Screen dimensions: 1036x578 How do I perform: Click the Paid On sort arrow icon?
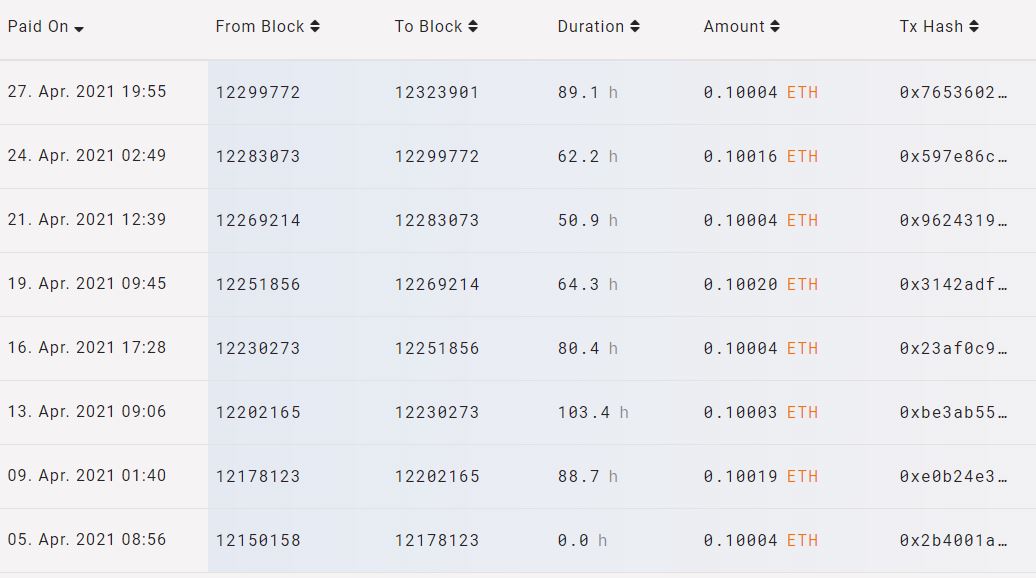[79, 29]
